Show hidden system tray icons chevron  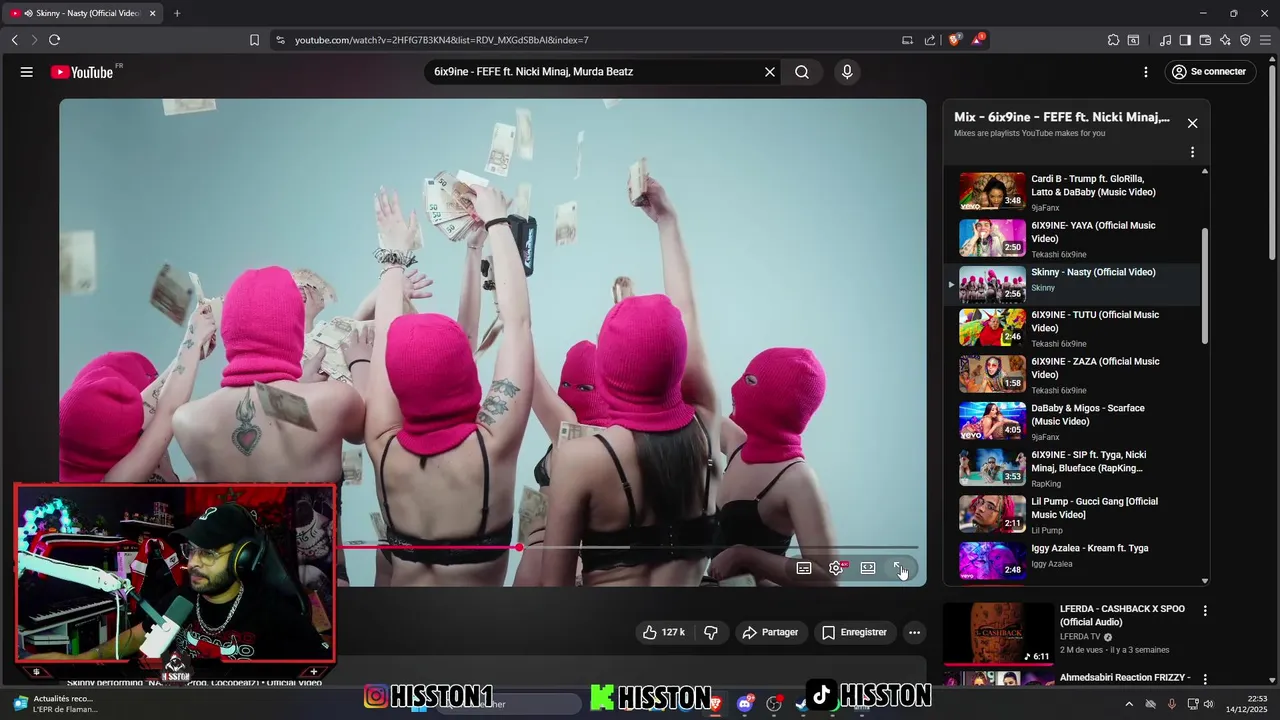click(1129, 704)
